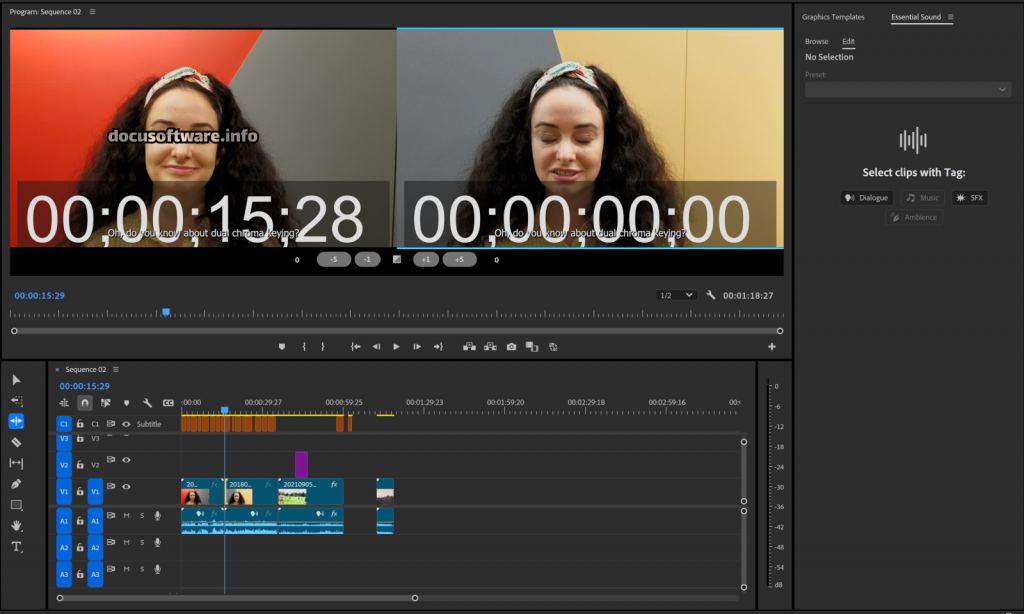Expand the Preset dropdown in Essential Sound
1024x614 pixels.
coord(908,90)
